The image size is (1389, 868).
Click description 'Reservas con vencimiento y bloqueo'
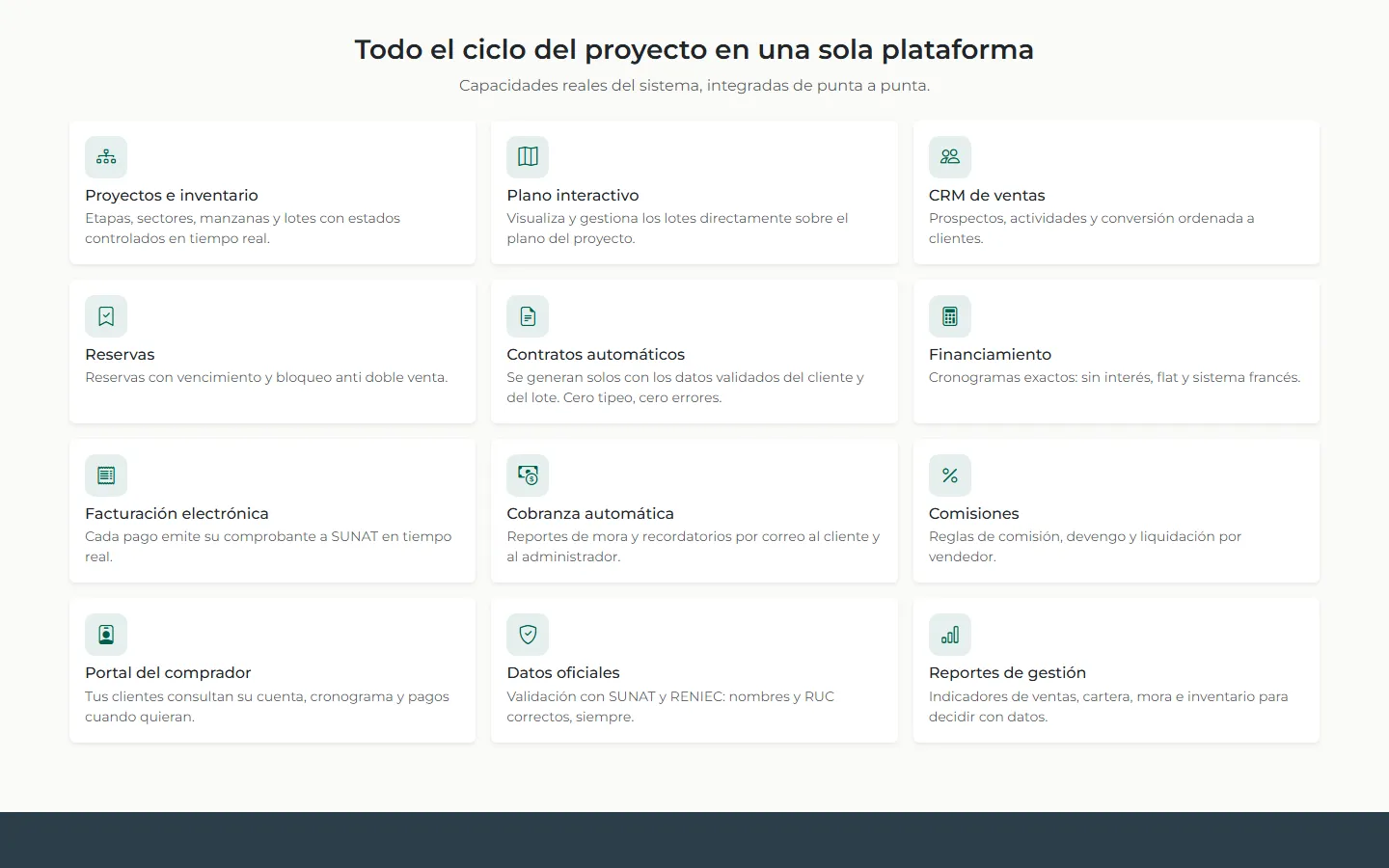266,377
